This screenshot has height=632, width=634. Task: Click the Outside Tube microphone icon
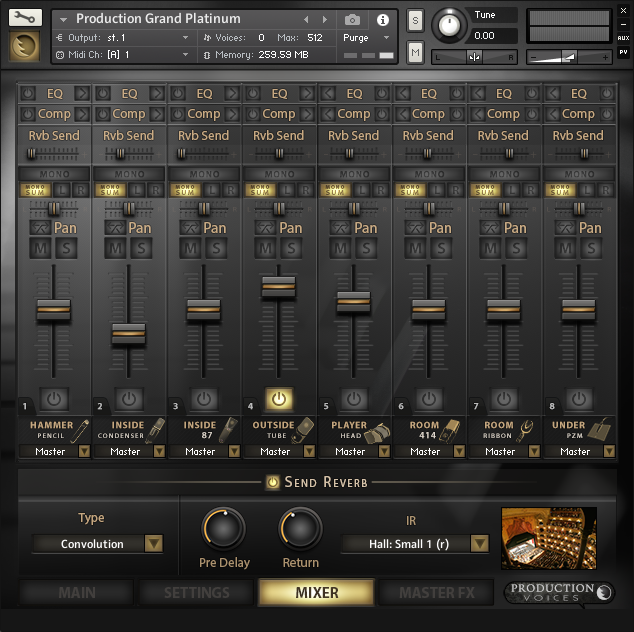(x=302, y=431)
